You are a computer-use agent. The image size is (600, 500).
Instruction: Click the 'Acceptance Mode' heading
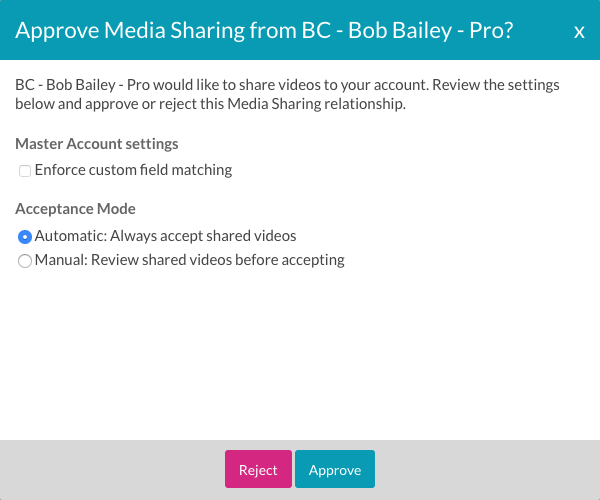[x=75, y=209]
